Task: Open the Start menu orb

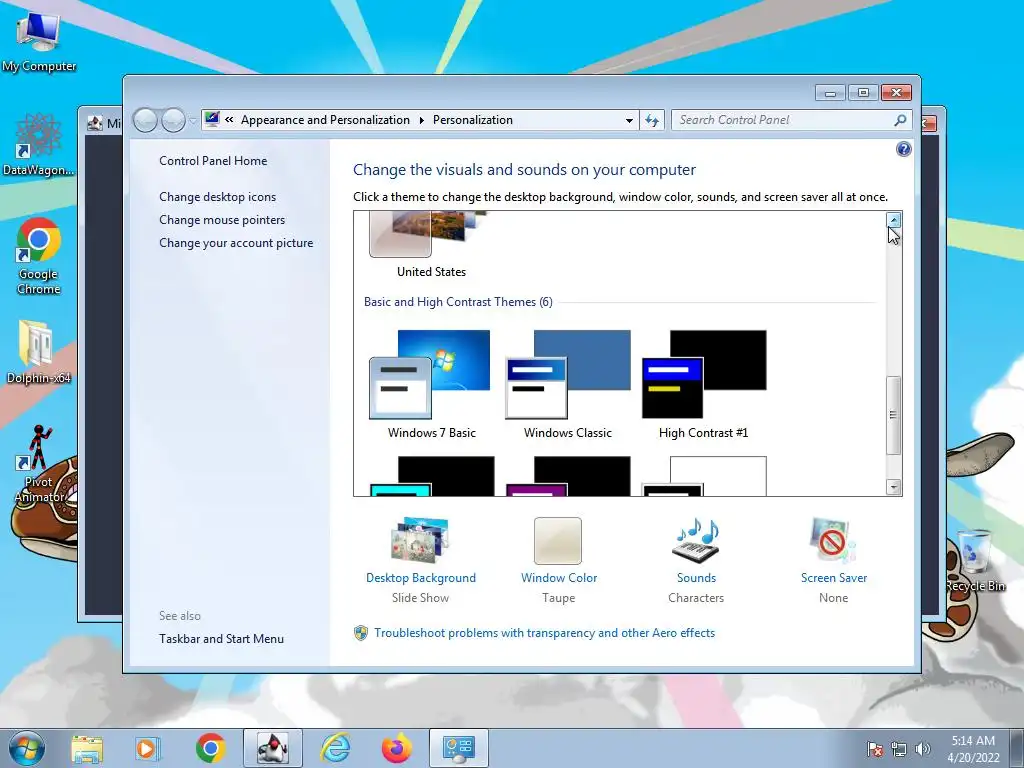Action: [26, 748]
